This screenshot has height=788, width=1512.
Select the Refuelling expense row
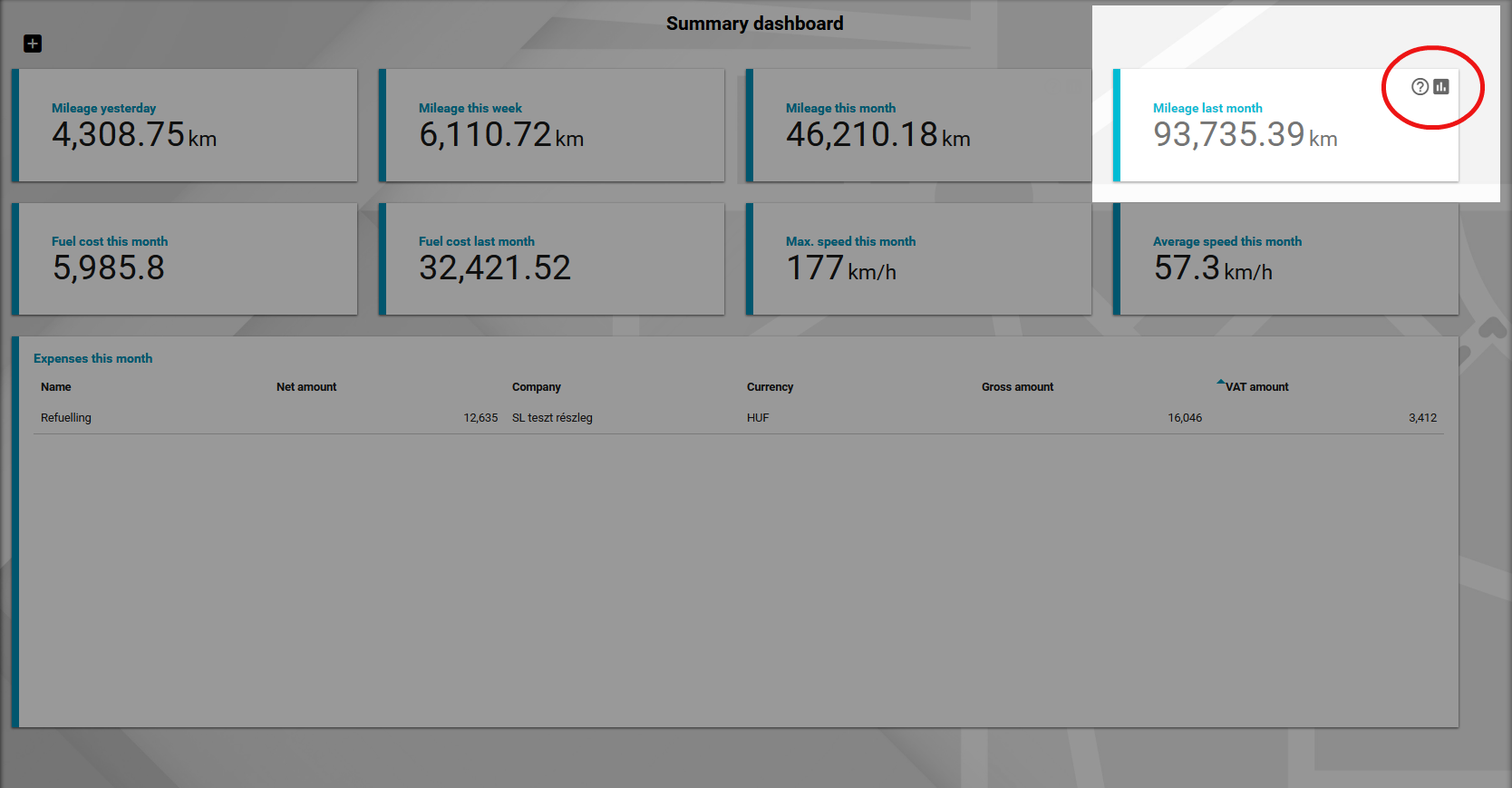pos(66,418)
